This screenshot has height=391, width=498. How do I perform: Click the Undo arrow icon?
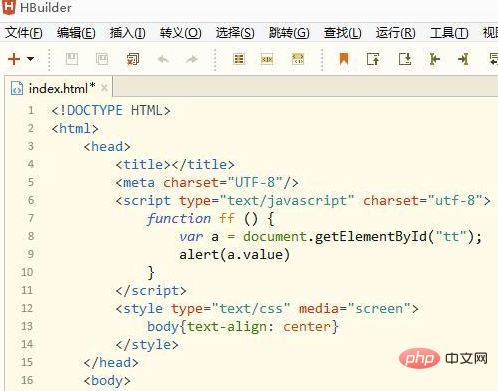(x=163, y=59)
